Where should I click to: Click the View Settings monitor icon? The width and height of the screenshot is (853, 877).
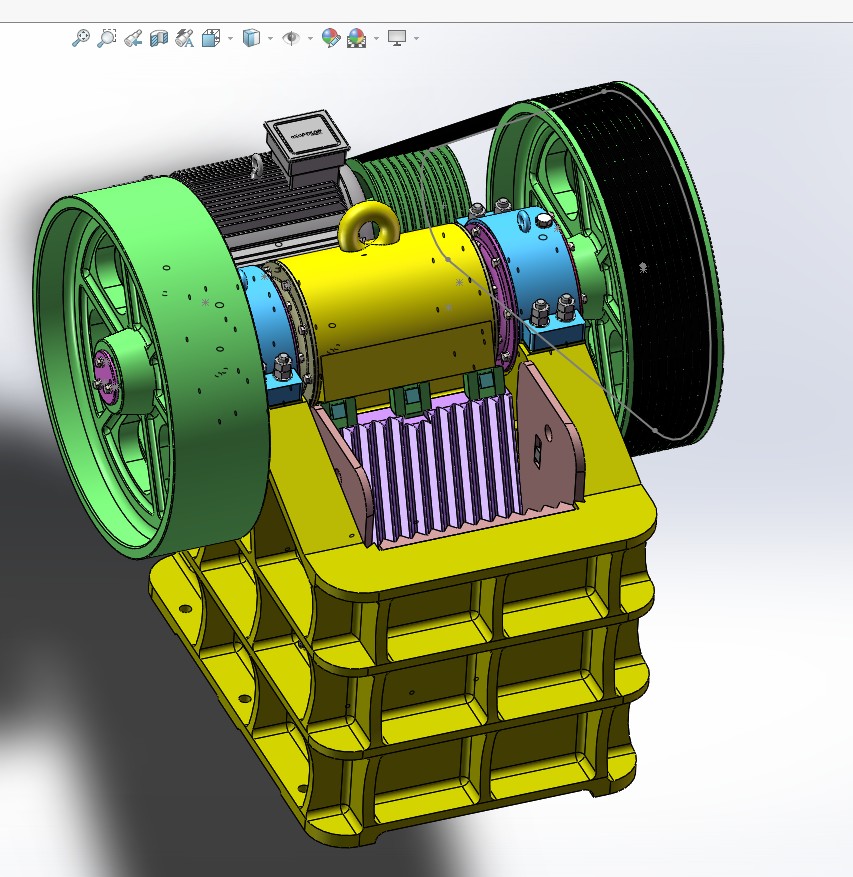(x=397, y=38)
